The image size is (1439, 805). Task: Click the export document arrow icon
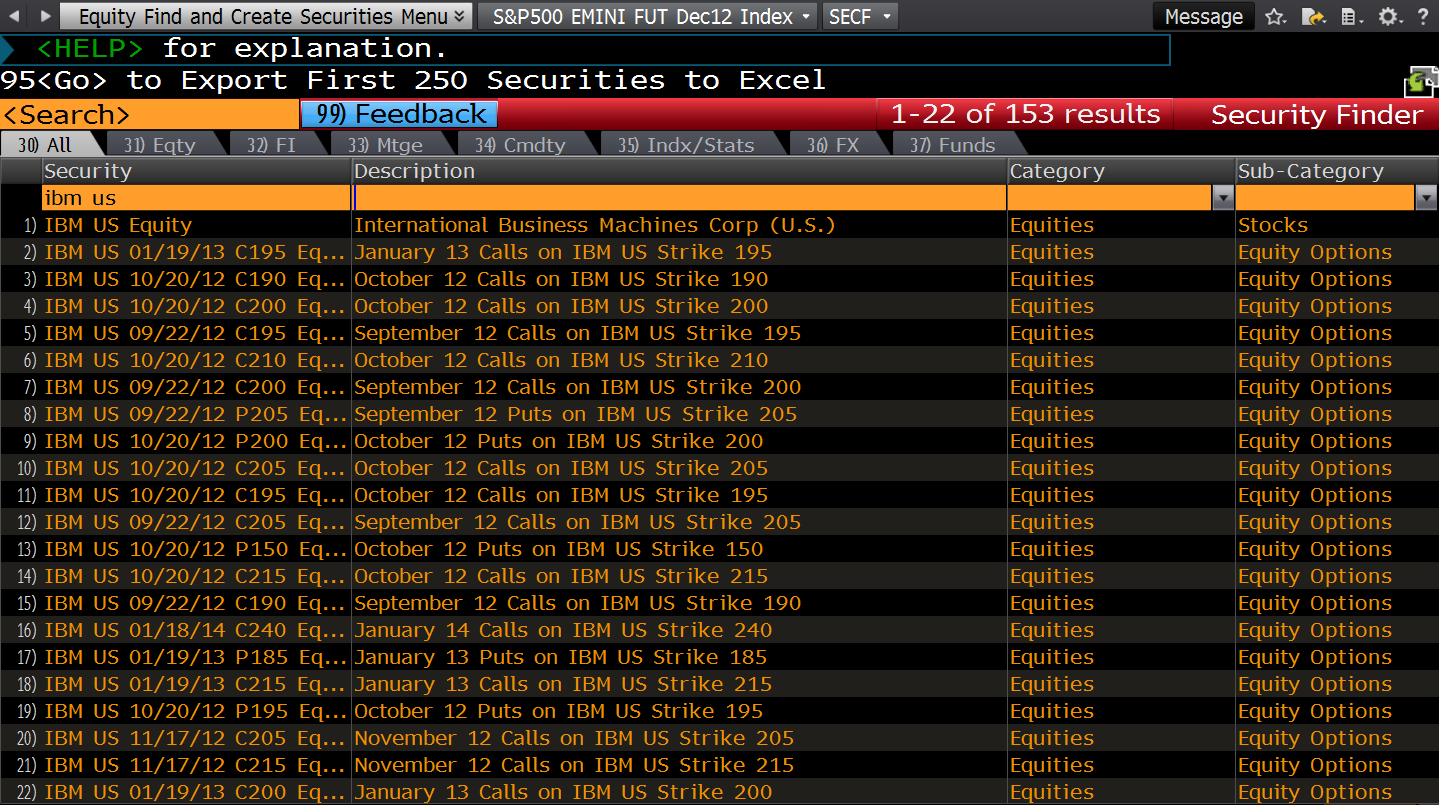[1313, 17]
